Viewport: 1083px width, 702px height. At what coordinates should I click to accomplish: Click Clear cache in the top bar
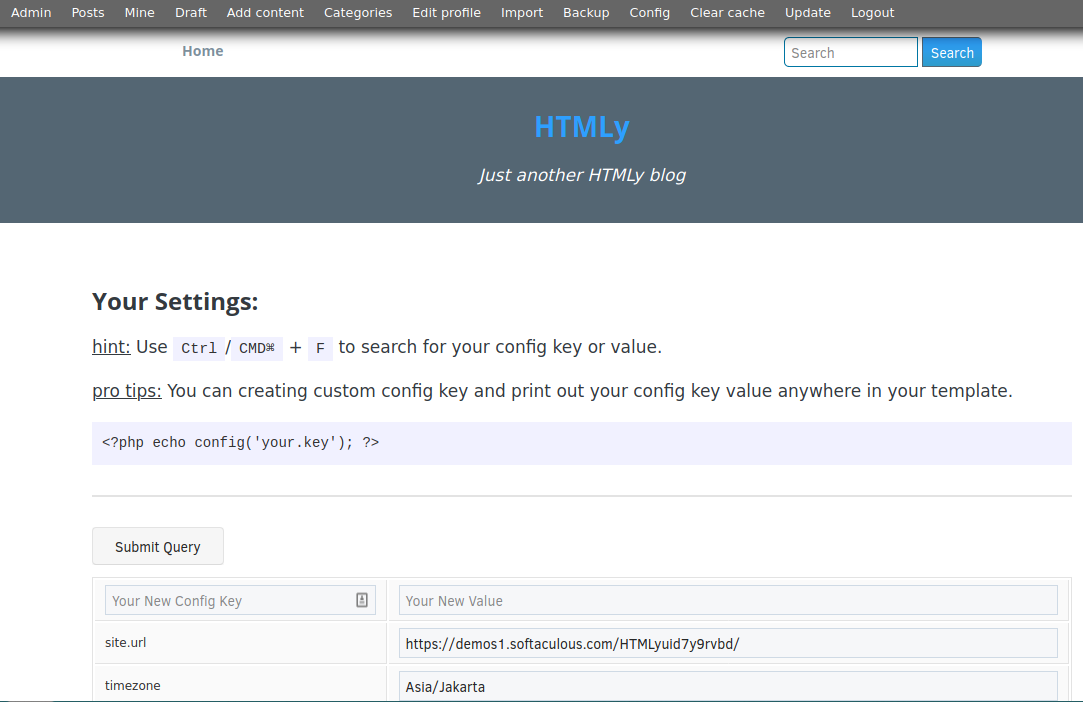[727, 12]
